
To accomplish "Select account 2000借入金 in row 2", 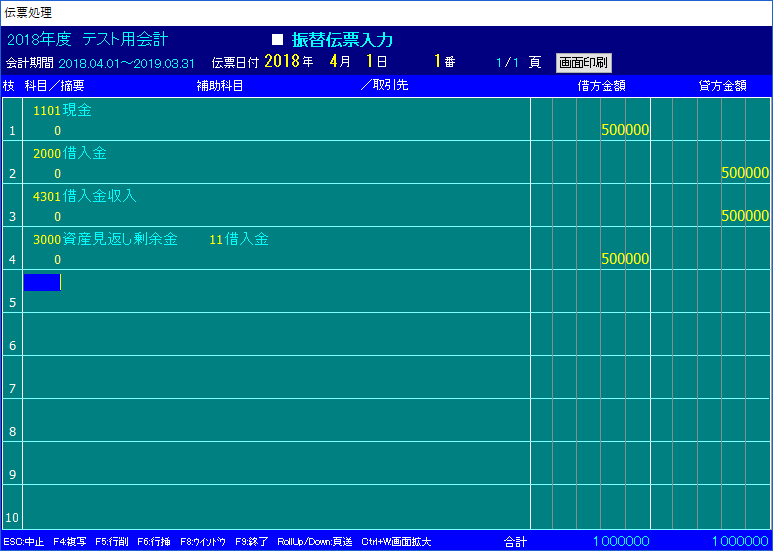I will click(x=70, y=153).
